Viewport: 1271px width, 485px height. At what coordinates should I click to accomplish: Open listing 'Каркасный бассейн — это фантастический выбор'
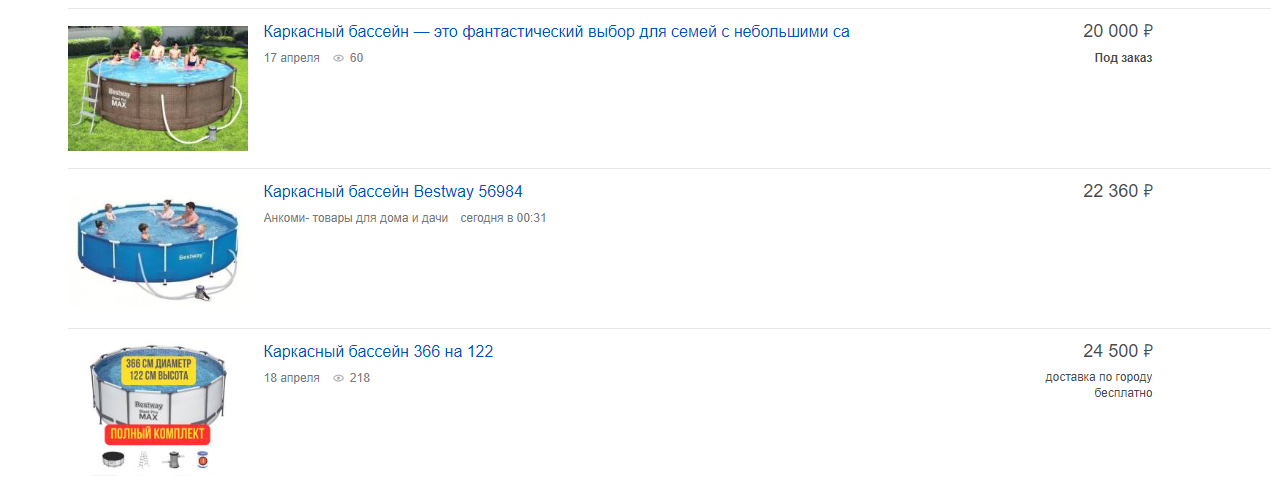coord(557,32)
